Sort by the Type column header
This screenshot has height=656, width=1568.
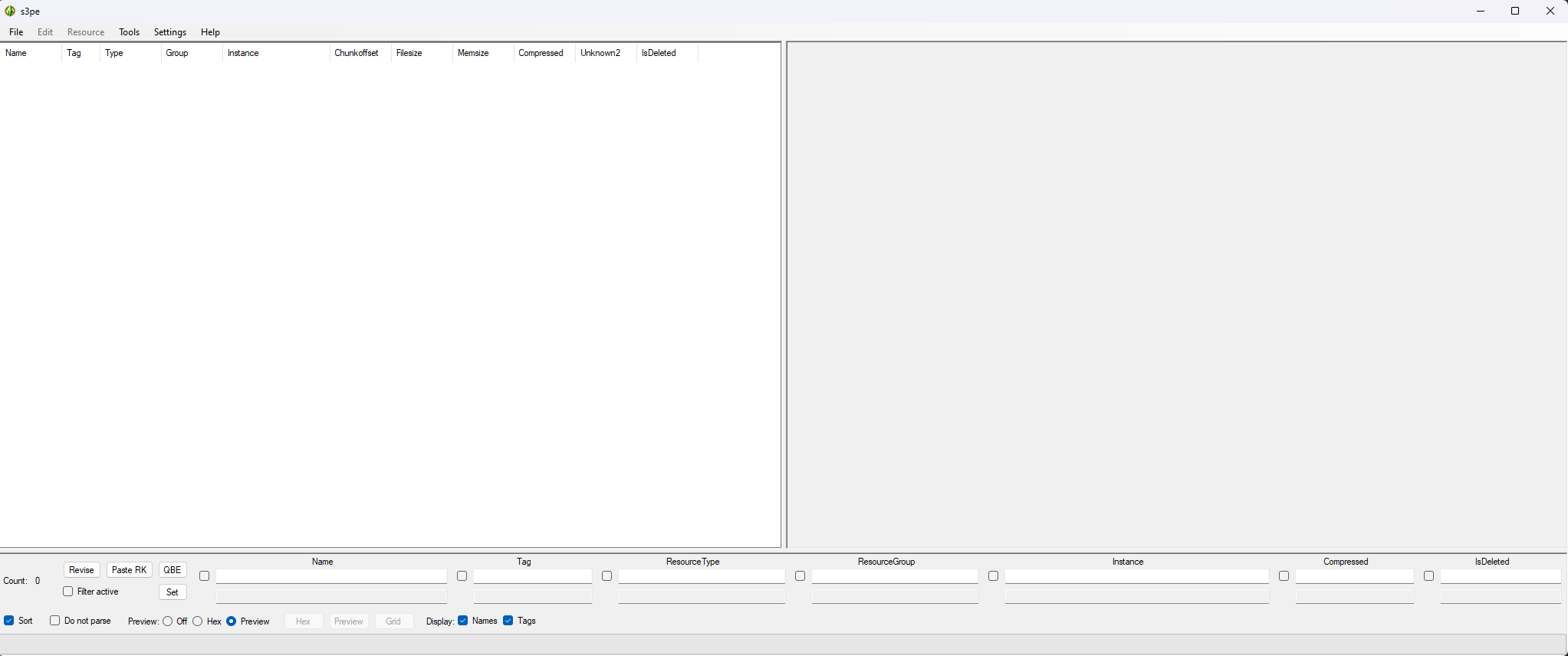(130, 53)
